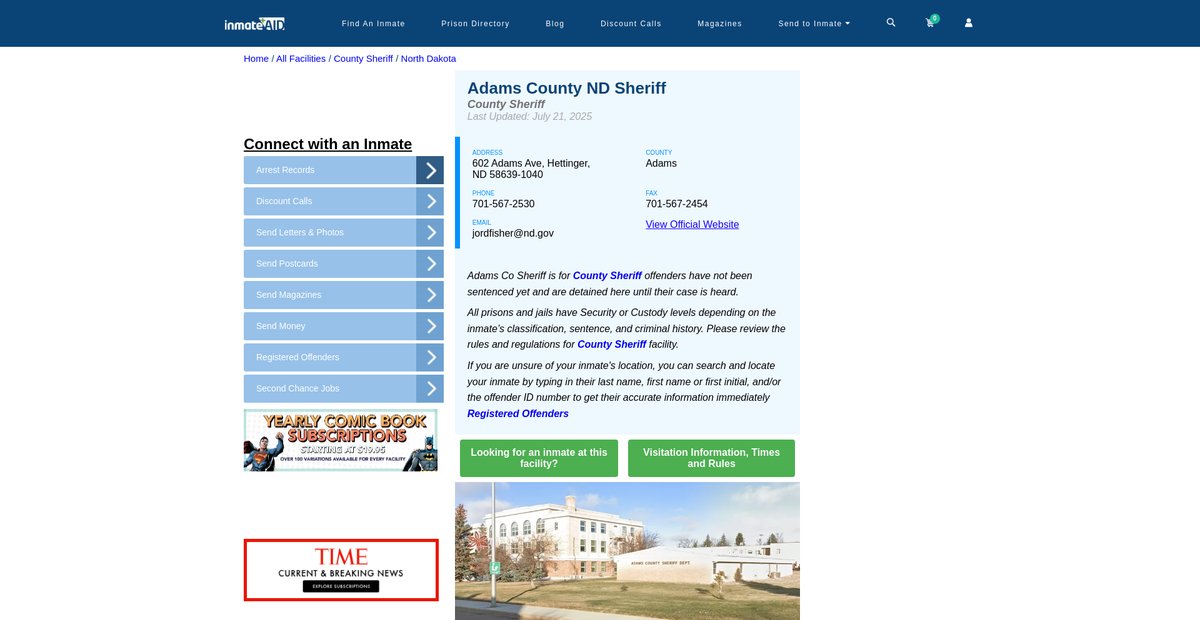1200x620 pixels.
Task: Go to Home breadcrumb link
Action: pos(256,58)
